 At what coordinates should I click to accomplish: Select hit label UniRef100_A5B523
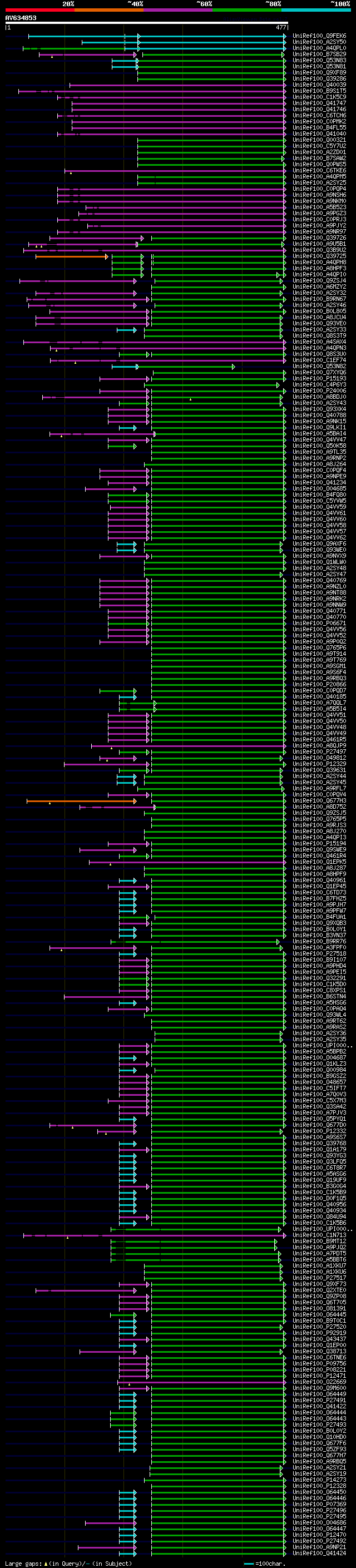tap(319, 207)
